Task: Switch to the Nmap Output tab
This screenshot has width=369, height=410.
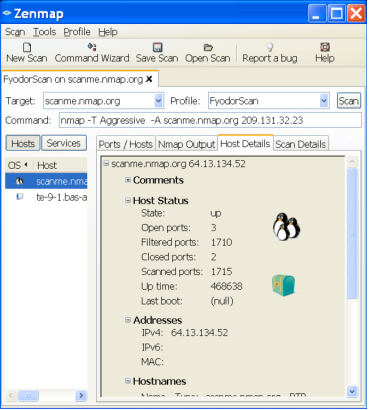Action: tap(186, 144)
